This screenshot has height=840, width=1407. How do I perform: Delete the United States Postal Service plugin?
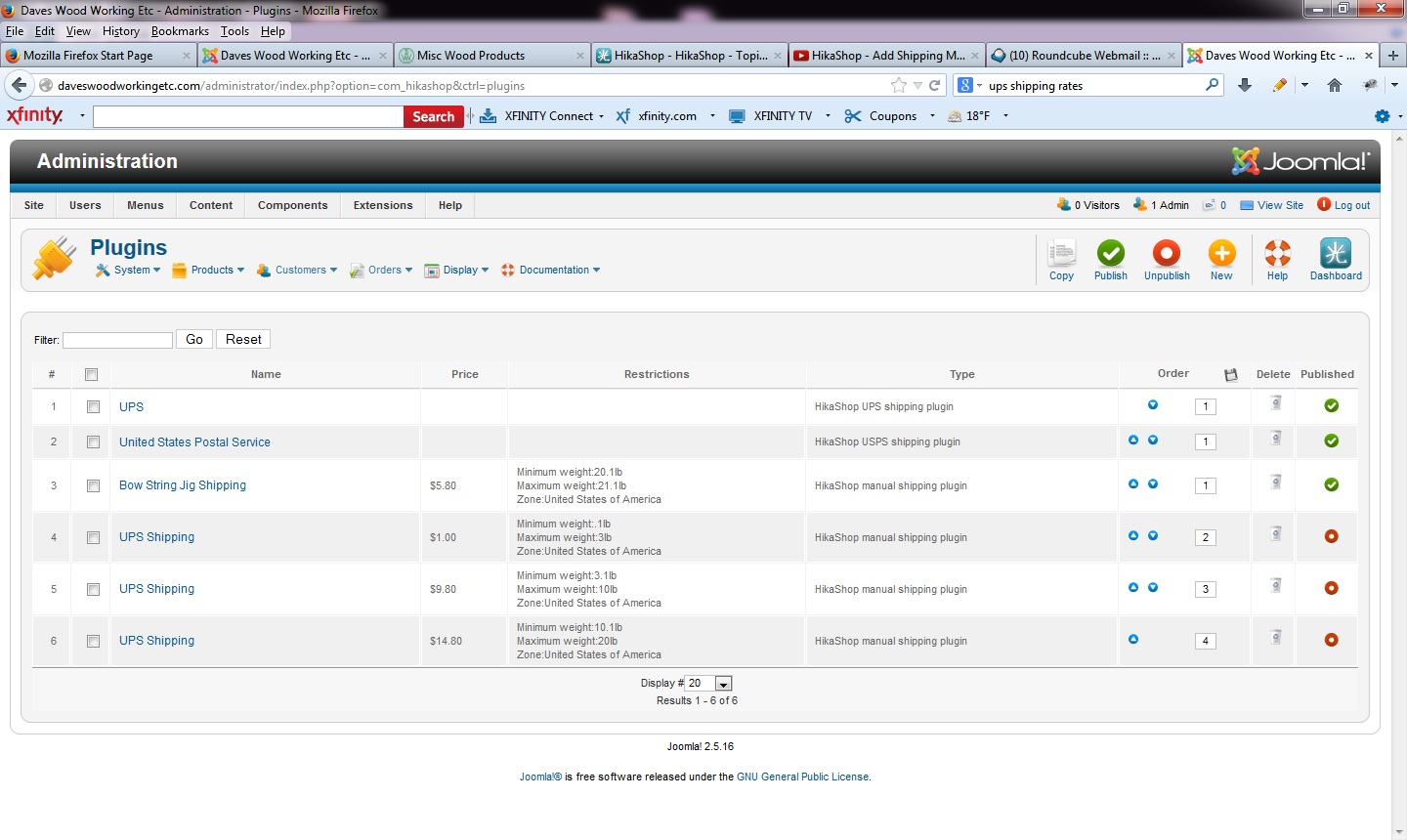click(x=1275, y=439)
